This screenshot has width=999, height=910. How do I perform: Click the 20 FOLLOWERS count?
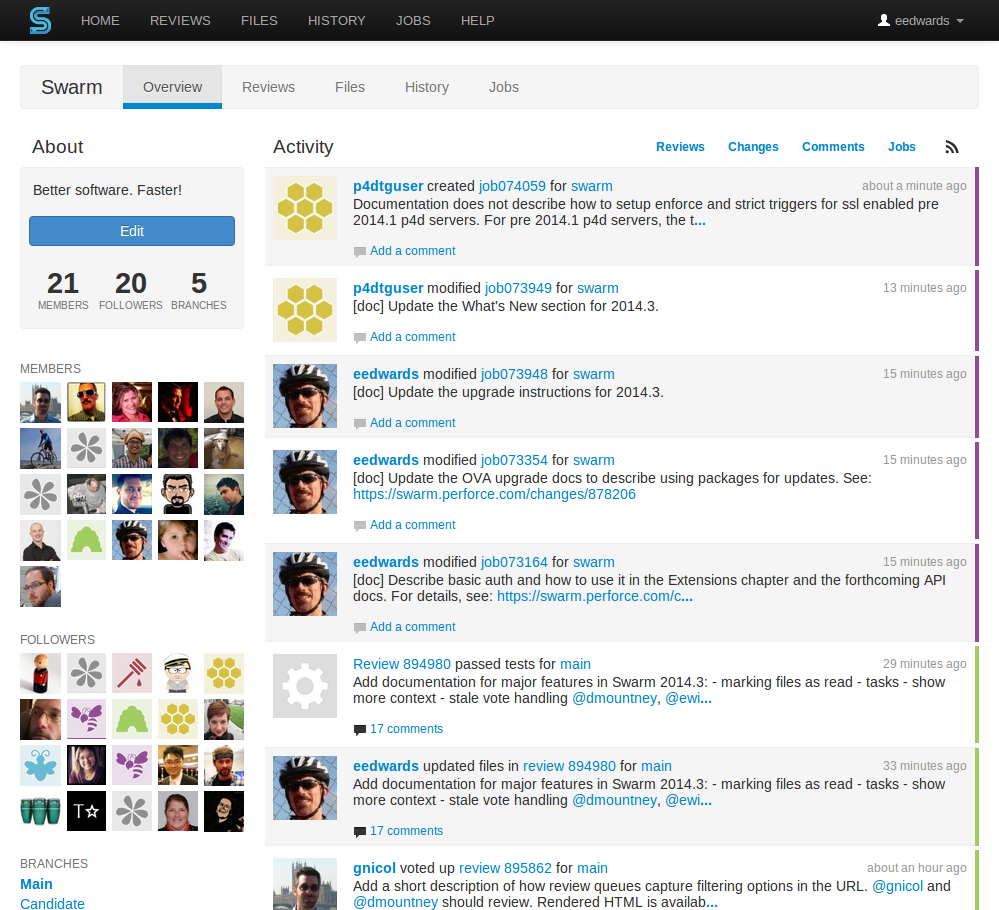pos(131,291)
